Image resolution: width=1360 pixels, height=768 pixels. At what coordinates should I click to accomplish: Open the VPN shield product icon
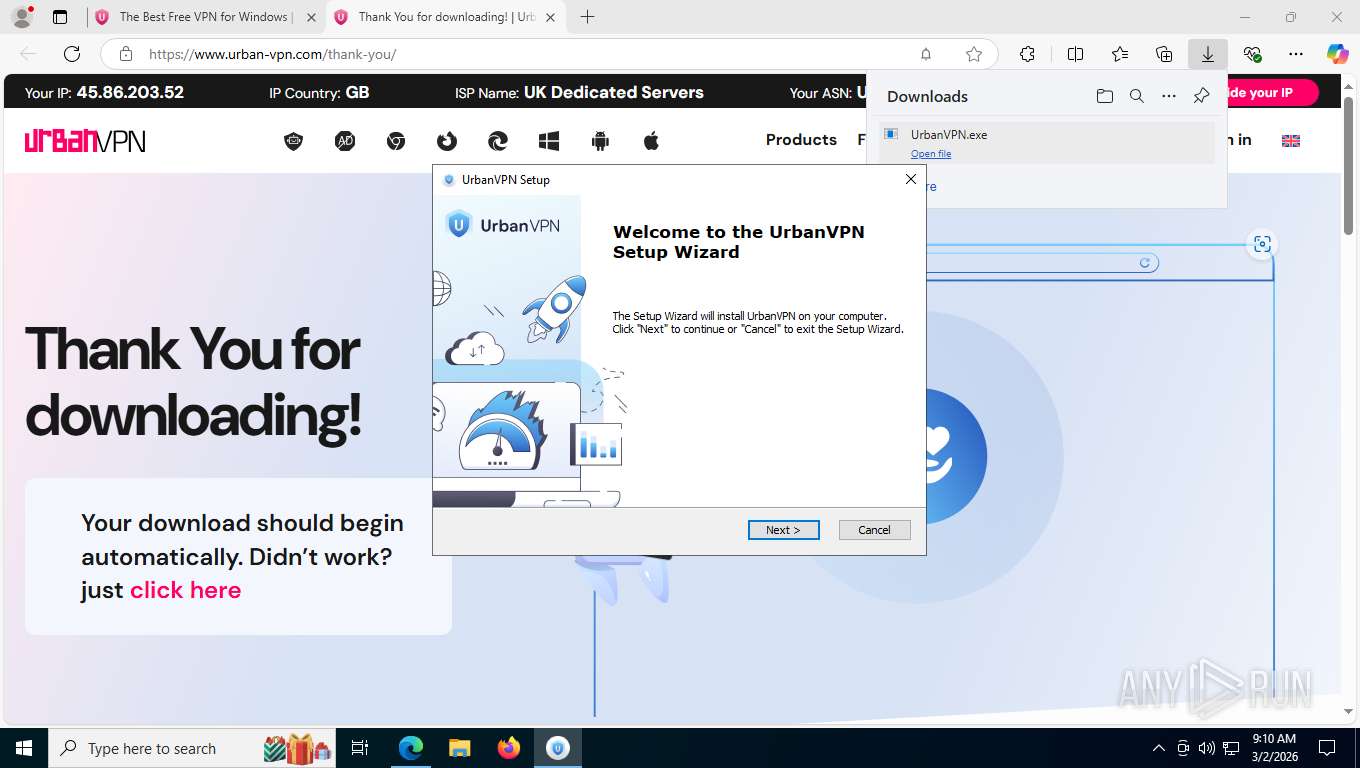(x=293, y=141)
